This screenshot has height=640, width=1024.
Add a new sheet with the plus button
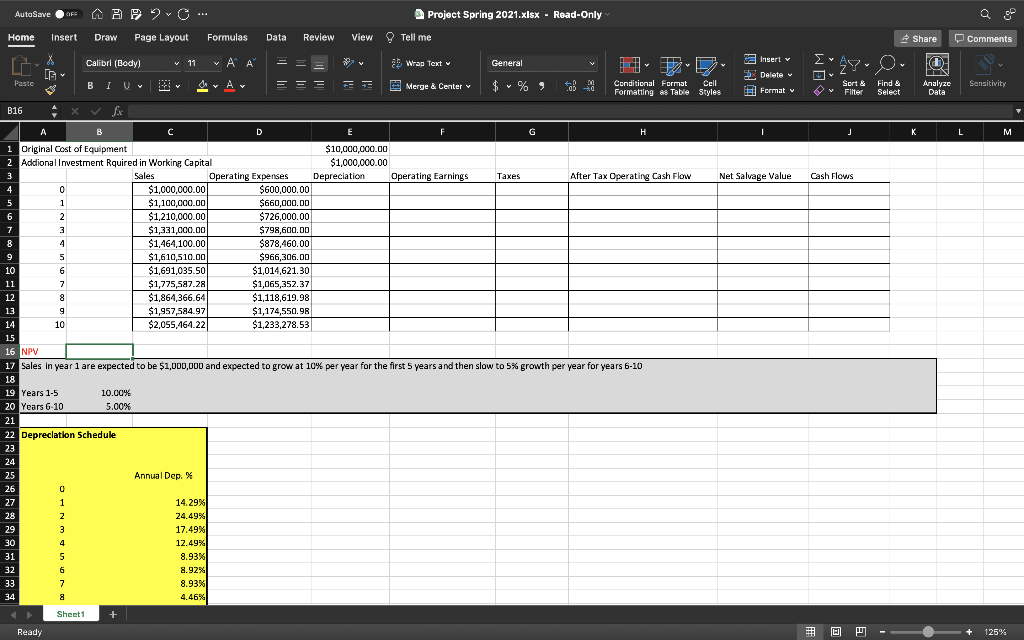click(113, 613)
